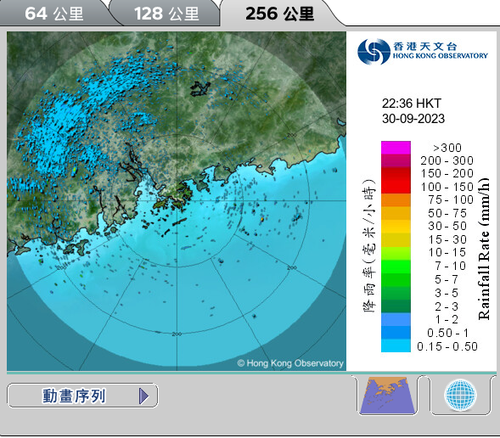The image size is (500, 438).
Task: Click the 0.50 - 1 legend label
Action: [x=448, y=333]
